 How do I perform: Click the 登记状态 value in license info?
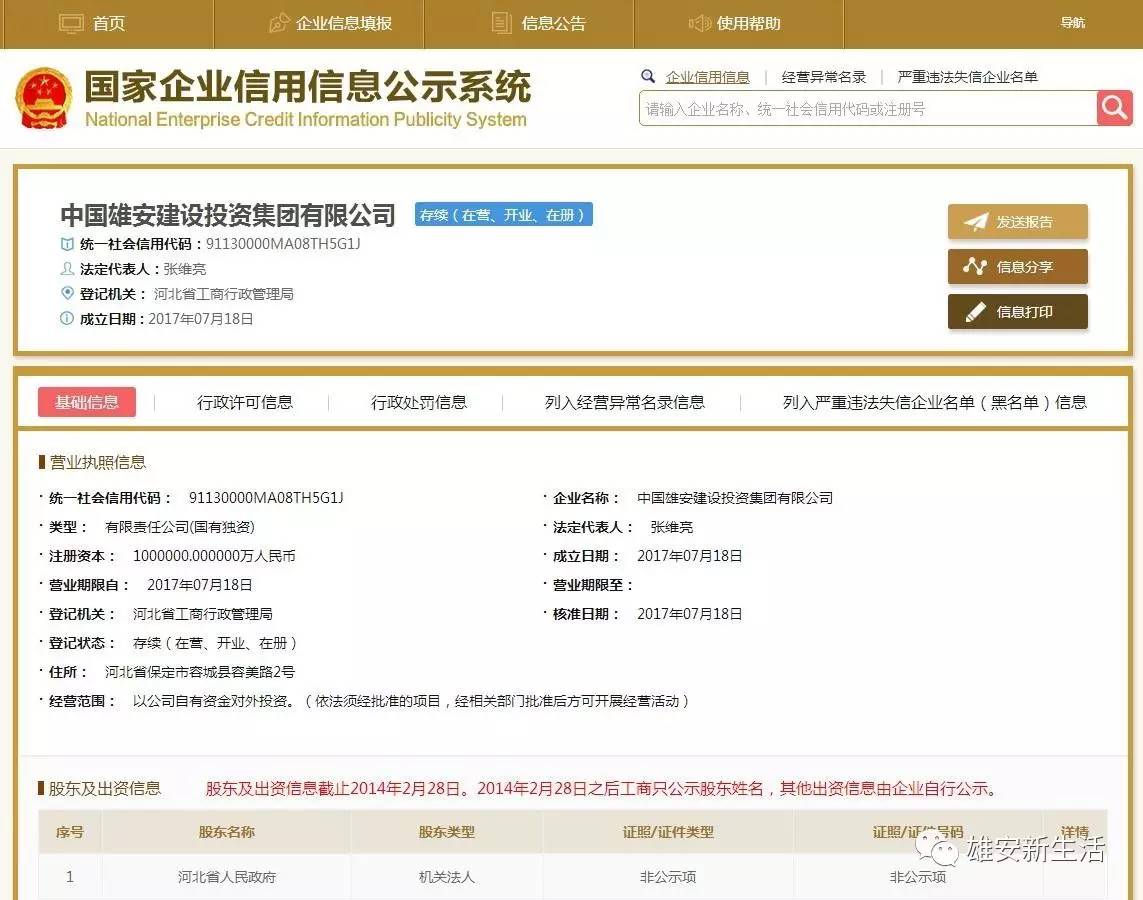(214, 643)
